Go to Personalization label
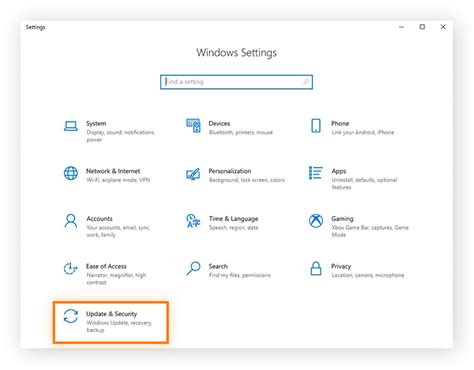Image resolution: width=474 pixels, height=370 pixels. pos(230,171)
